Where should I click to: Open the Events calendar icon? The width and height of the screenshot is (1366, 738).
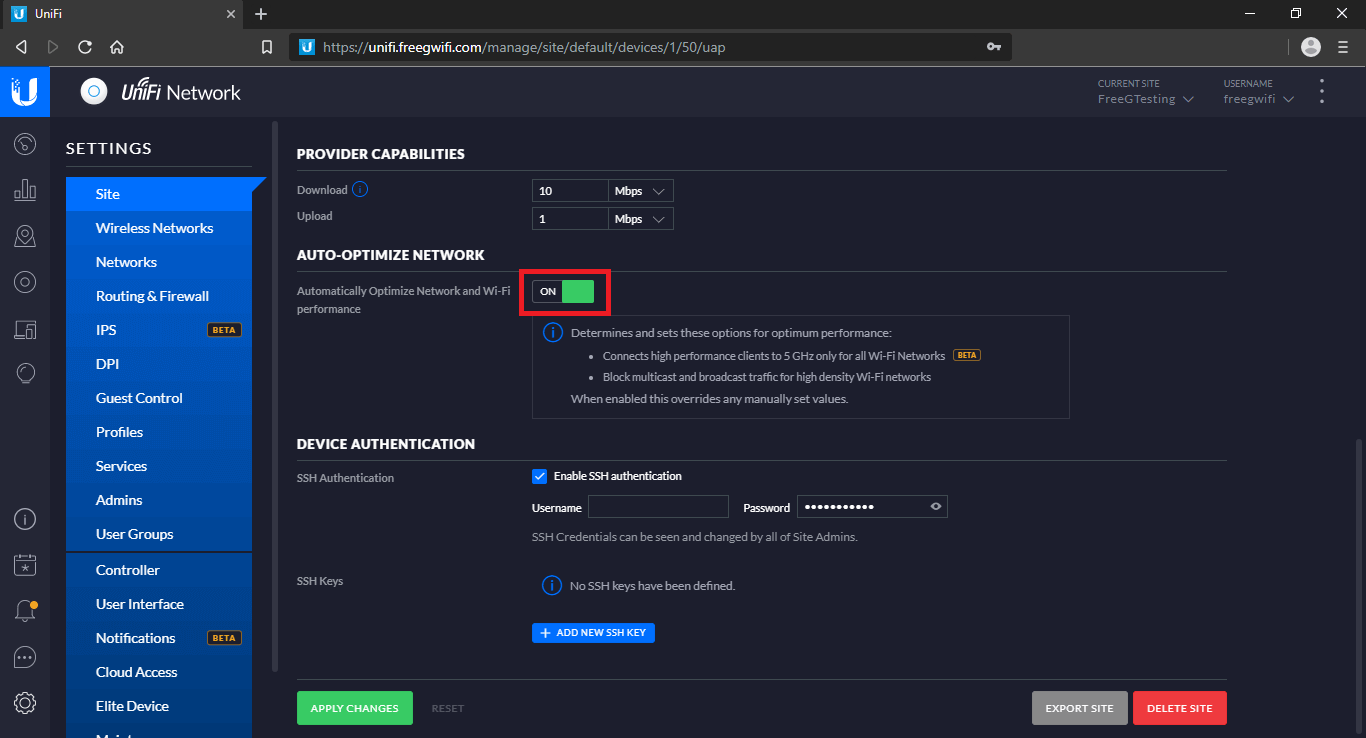click(x=25, y=565)
